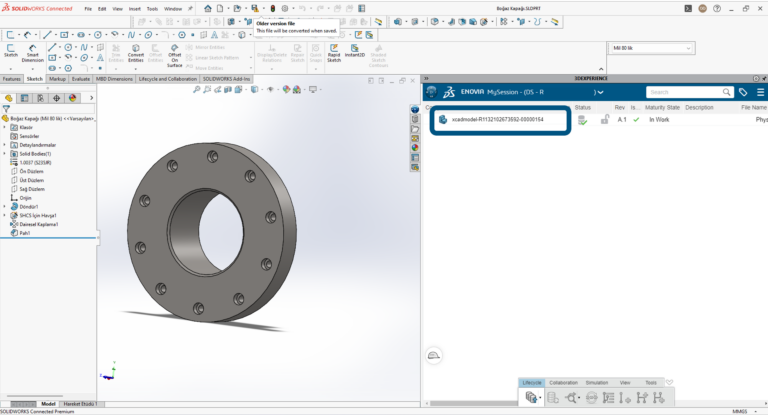Click the Home icon in top toolbar
Viewport: 768px width, 415px height.
coord(209,8)
